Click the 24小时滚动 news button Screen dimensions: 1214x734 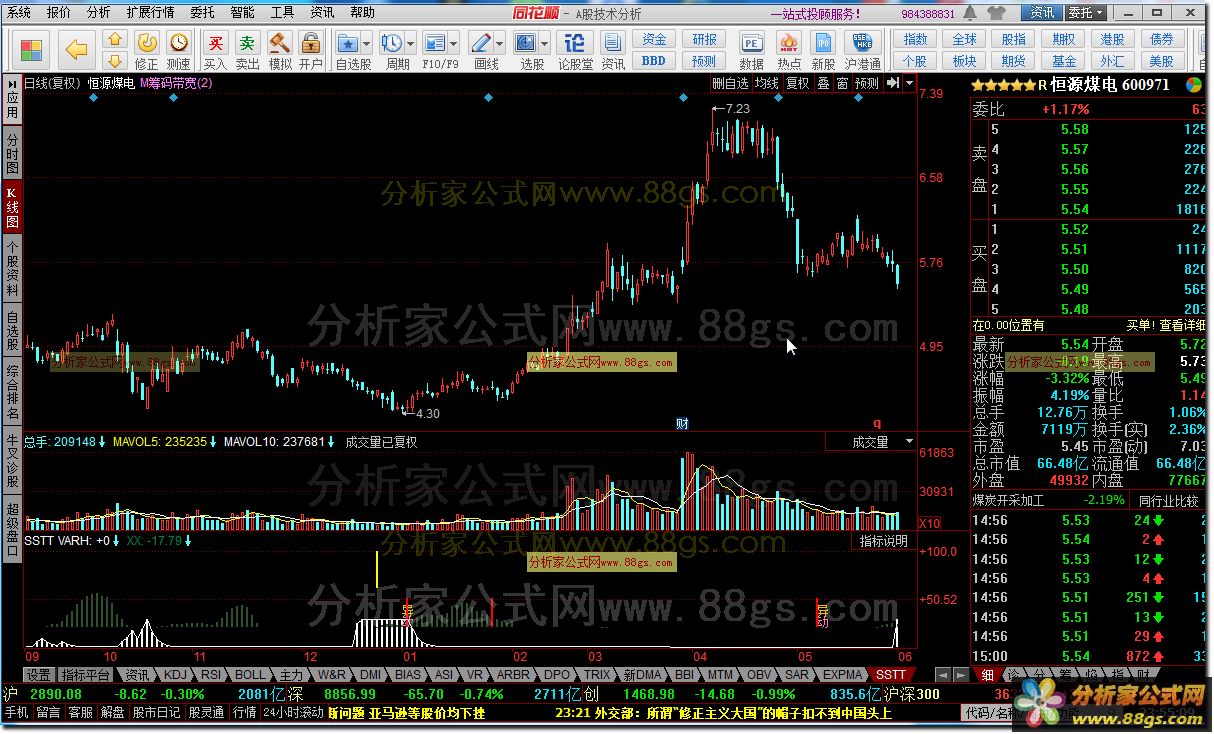[294, 713]
